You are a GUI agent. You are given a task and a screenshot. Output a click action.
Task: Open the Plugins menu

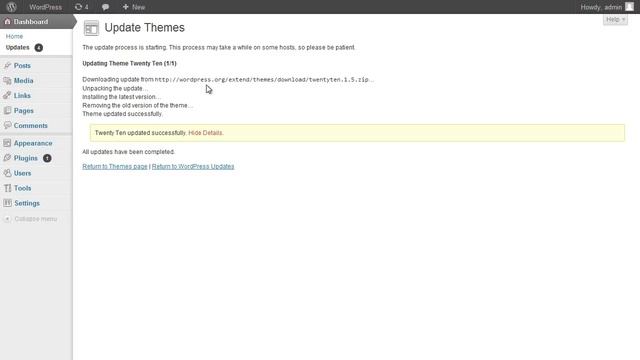pyautogui.click(x=25, y=158)
